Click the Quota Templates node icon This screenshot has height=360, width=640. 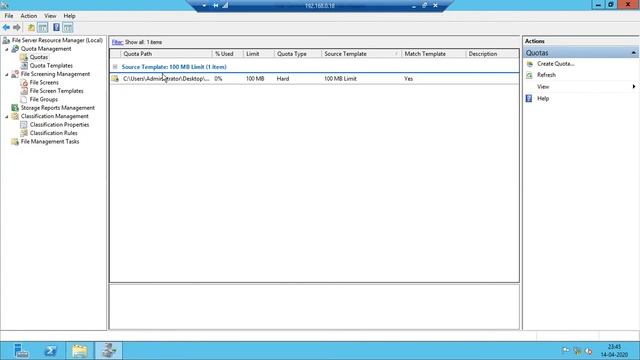coord(24,65)
